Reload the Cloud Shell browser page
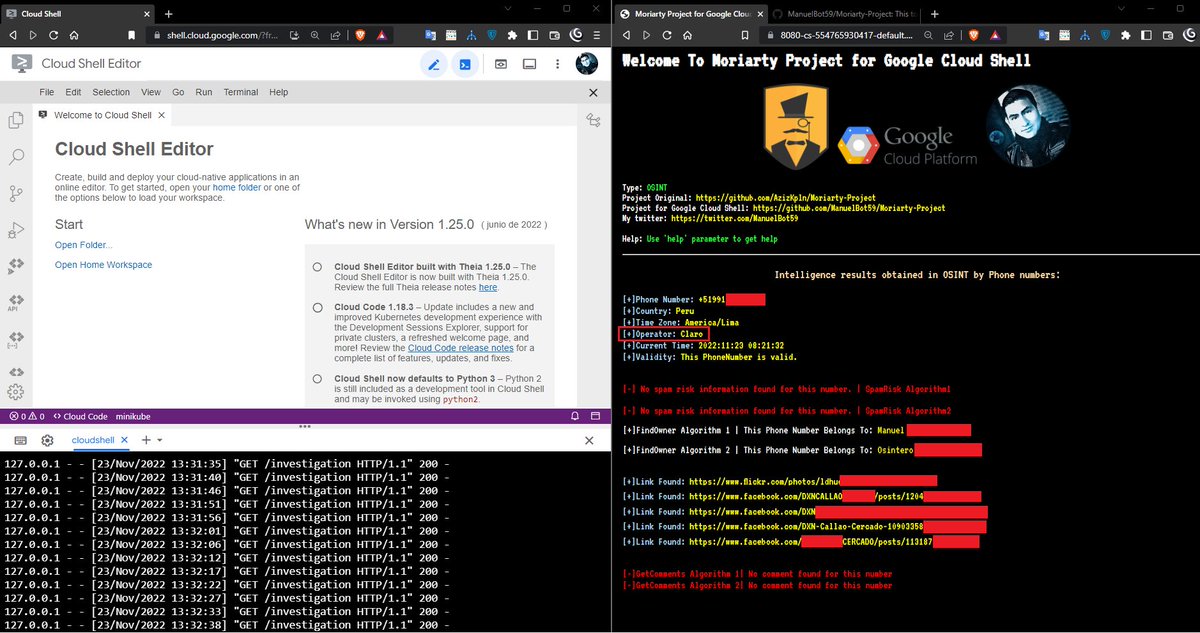Viewport: 1200px width, 633px height. point(54,35)
